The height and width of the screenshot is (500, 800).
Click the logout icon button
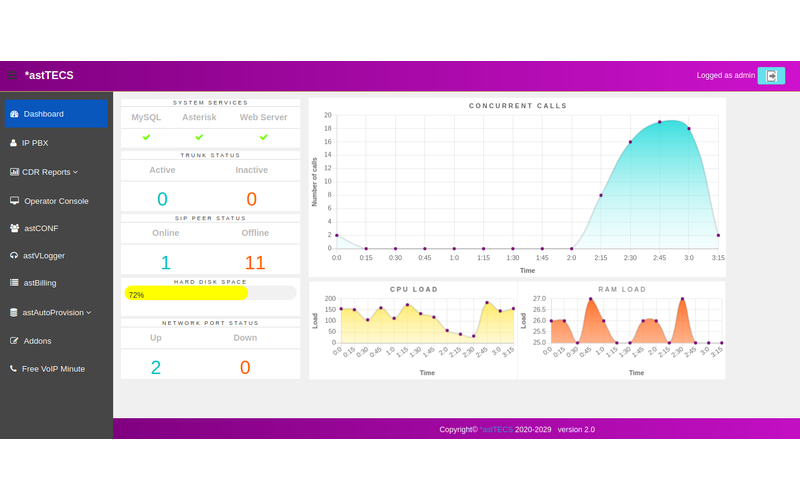pyautogui.click(x=771, y=75)
